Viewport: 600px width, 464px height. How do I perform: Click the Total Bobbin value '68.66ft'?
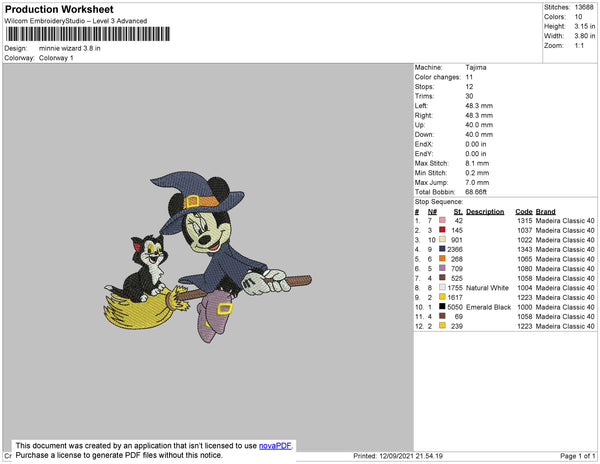click(476, 192)
